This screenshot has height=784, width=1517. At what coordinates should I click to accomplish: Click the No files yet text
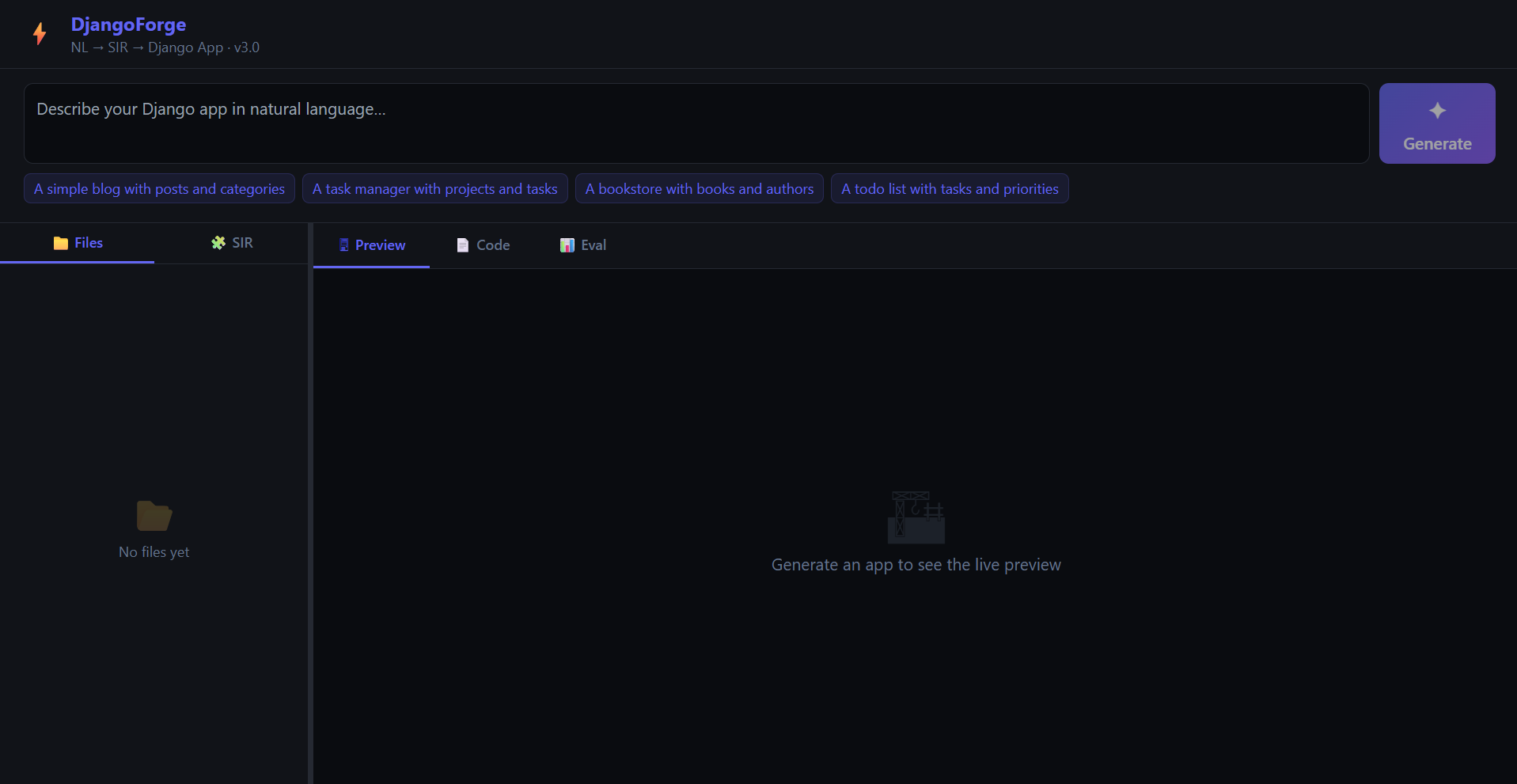pos(154,552)
